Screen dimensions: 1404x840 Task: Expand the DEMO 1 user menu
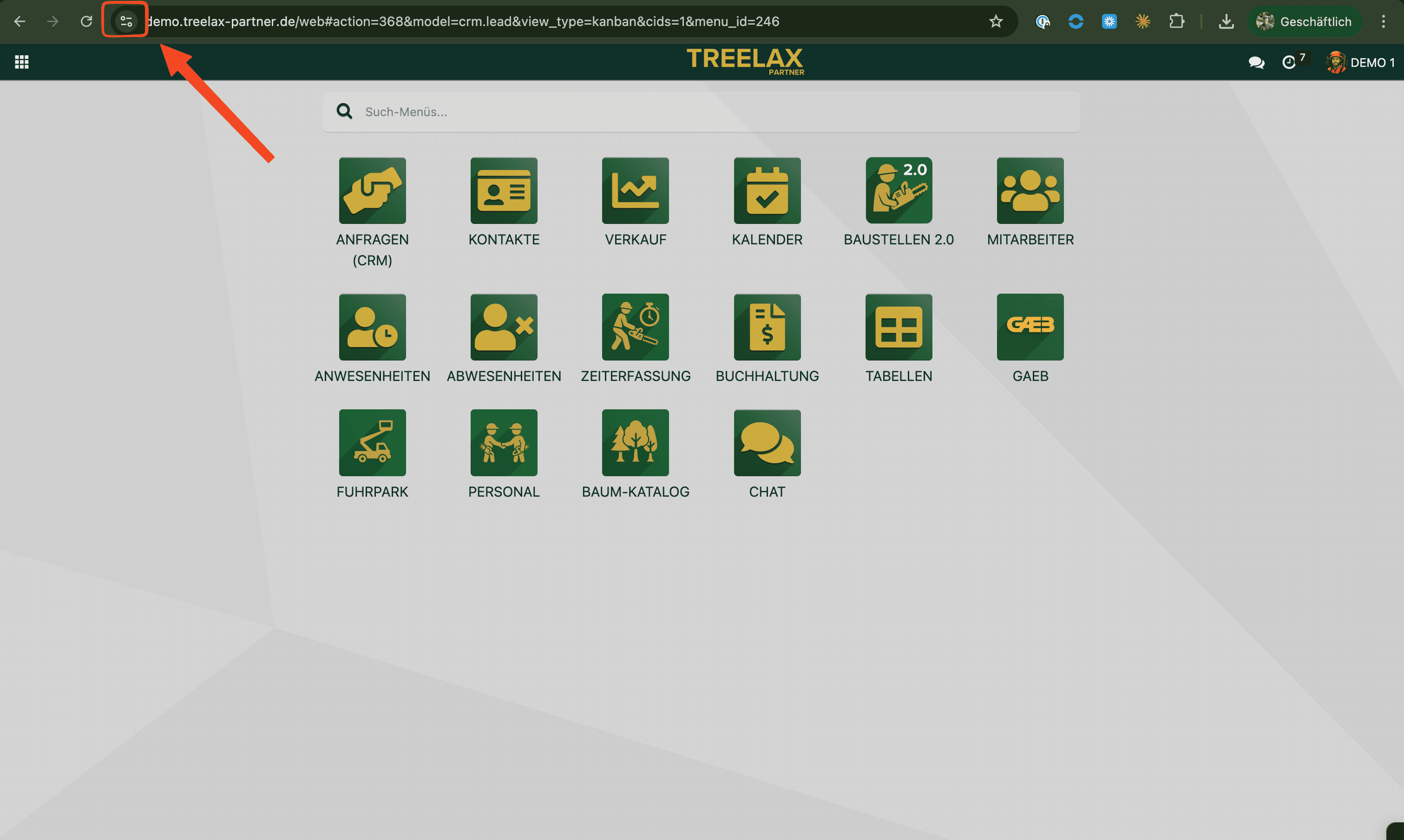[1360, 62]
